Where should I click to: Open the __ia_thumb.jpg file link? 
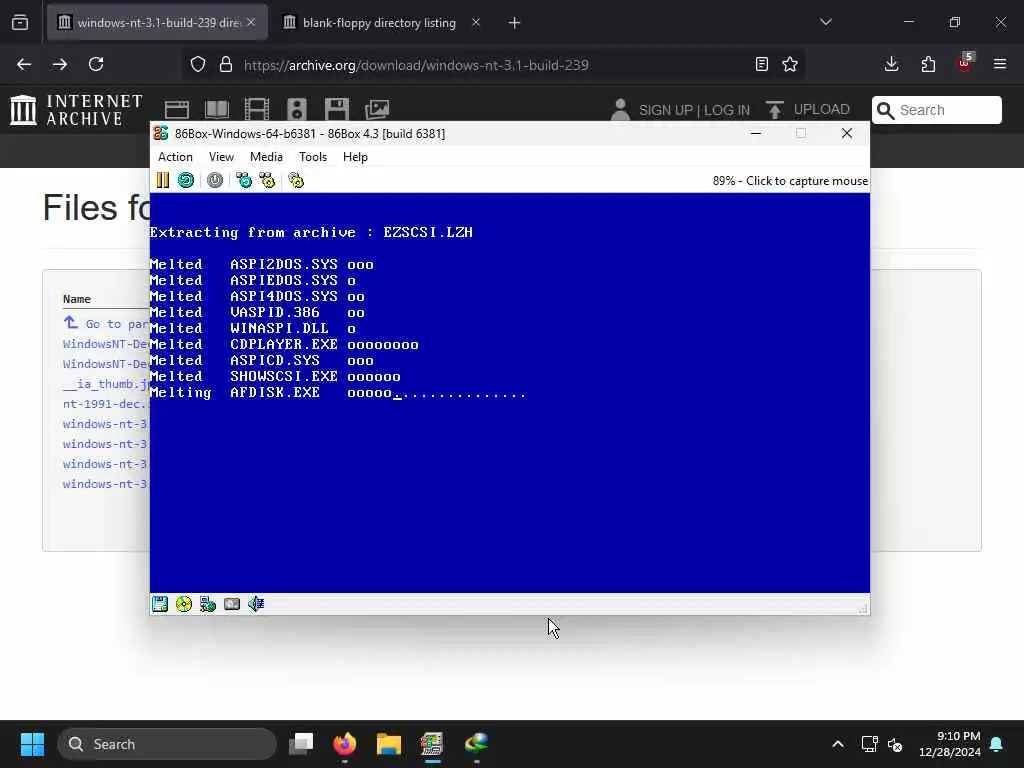[106, 383]
